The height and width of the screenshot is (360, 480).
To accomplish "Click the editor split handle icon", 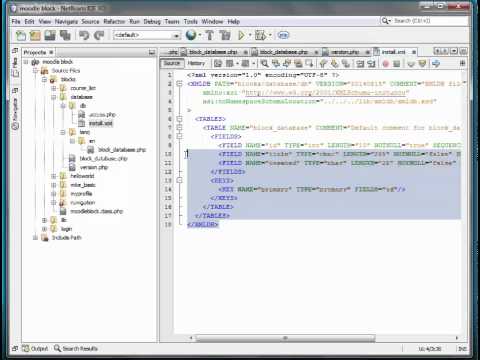I will (x=462, y=63).
